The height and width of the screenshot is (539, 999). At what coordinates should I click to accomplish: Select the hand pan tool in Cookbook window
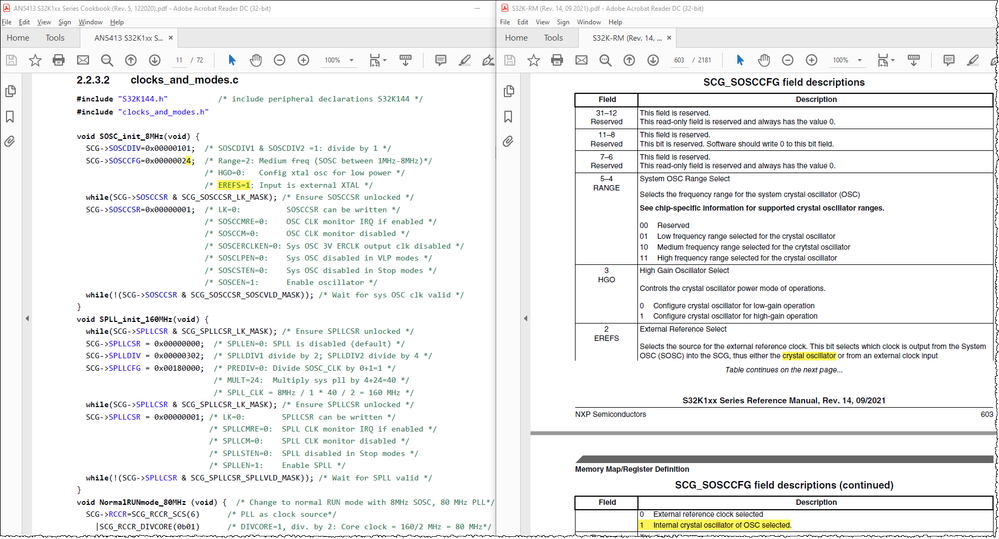click(255, 60)
